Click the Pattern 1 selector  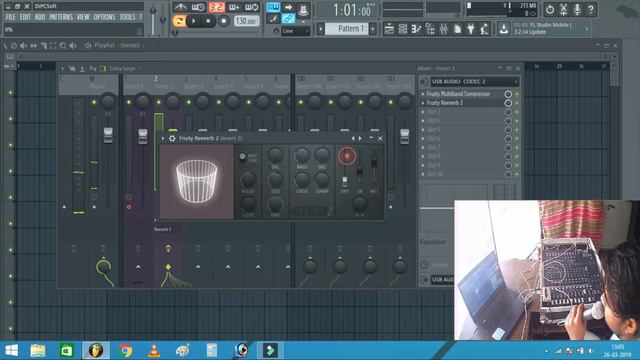tap(347, 29)
